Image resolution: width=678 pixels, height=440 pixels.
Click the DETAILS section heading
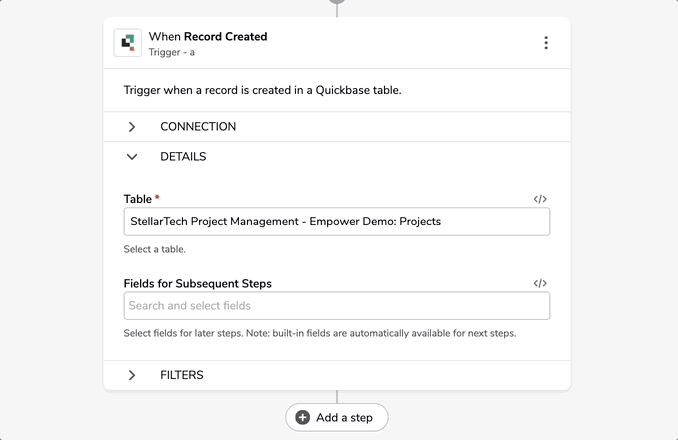pyautogui.click(x=183, y=156)
